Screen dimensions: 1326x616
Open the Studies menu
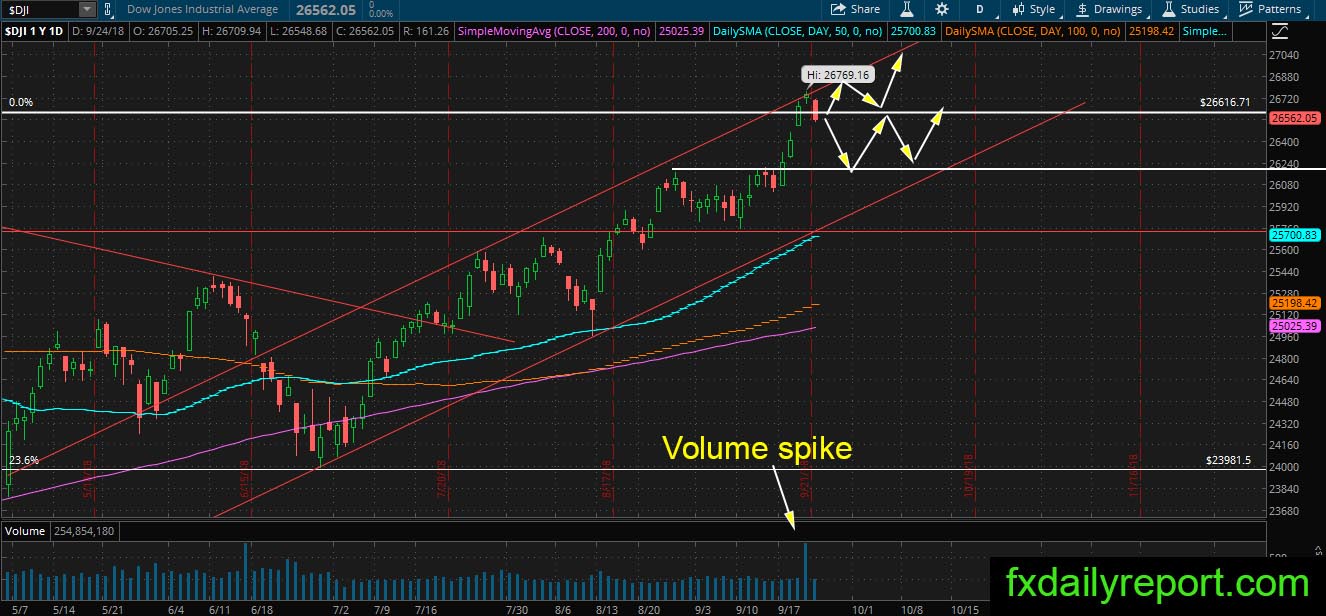[1191, 9]
